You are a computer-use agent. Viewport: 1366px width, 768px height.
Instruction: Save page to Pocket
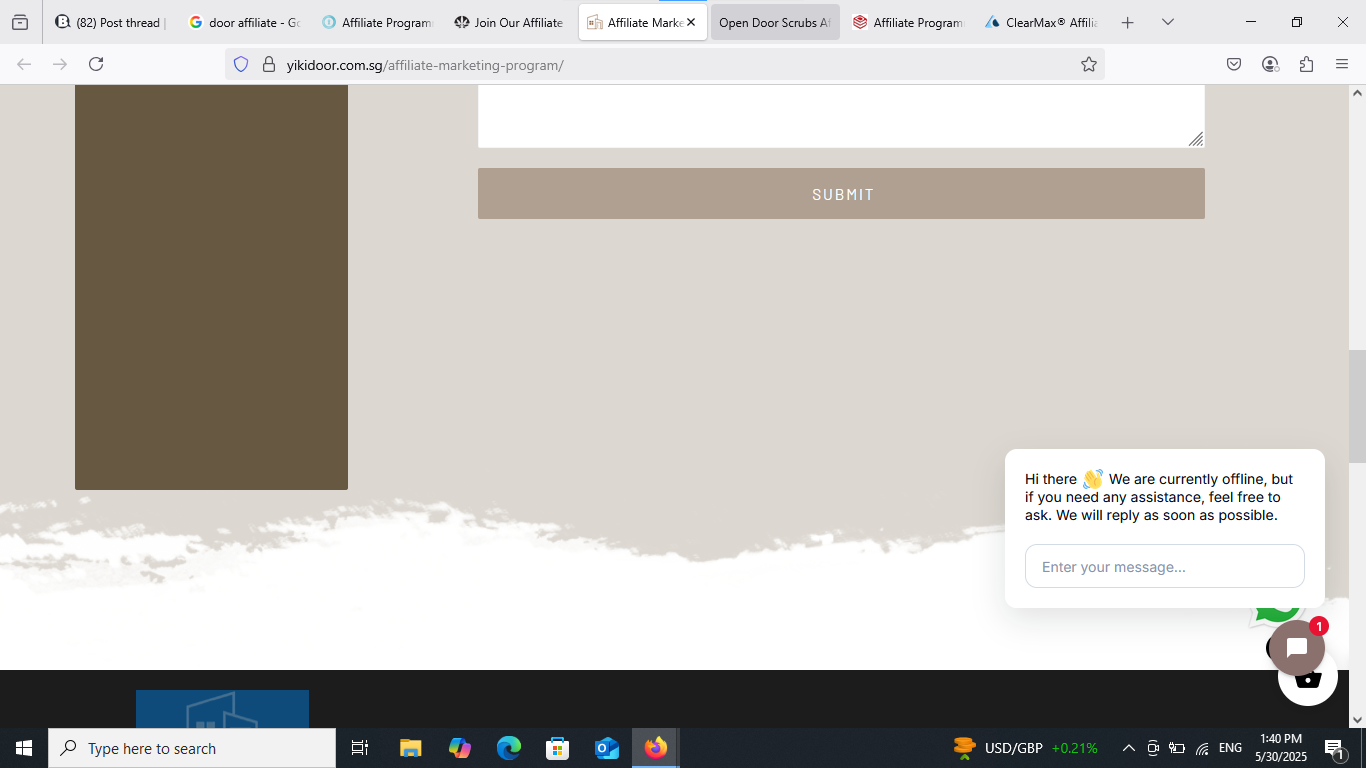click(x=1234, y=64)
